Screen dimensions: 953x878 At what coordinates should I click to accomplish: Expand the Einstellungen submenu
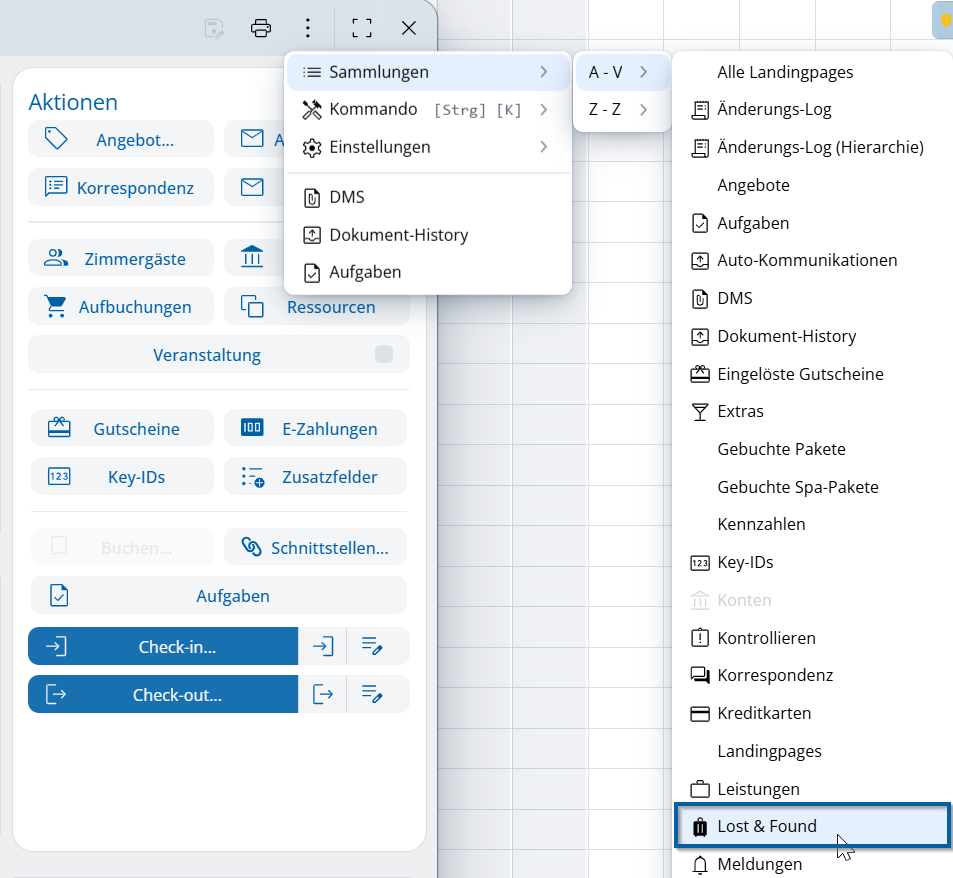[x=427, y=147]
